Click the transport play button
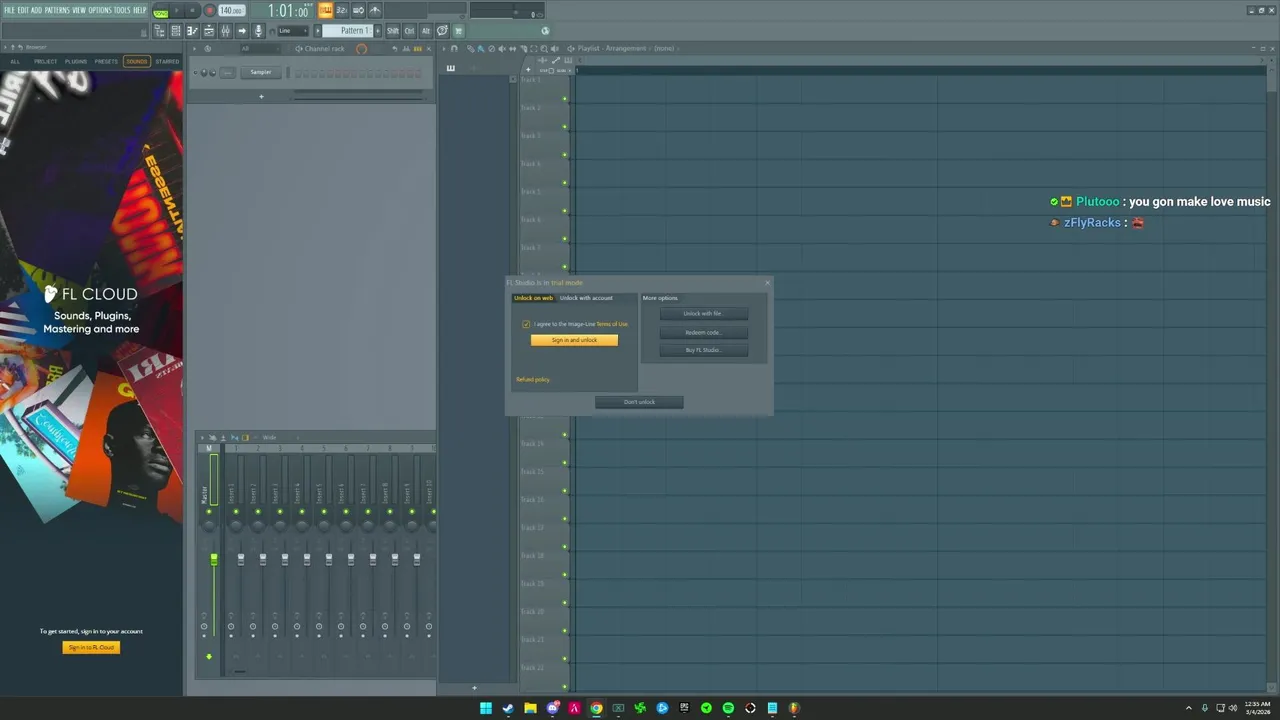The height and width of the screenshot is (720, 1280). click(177, 10)
